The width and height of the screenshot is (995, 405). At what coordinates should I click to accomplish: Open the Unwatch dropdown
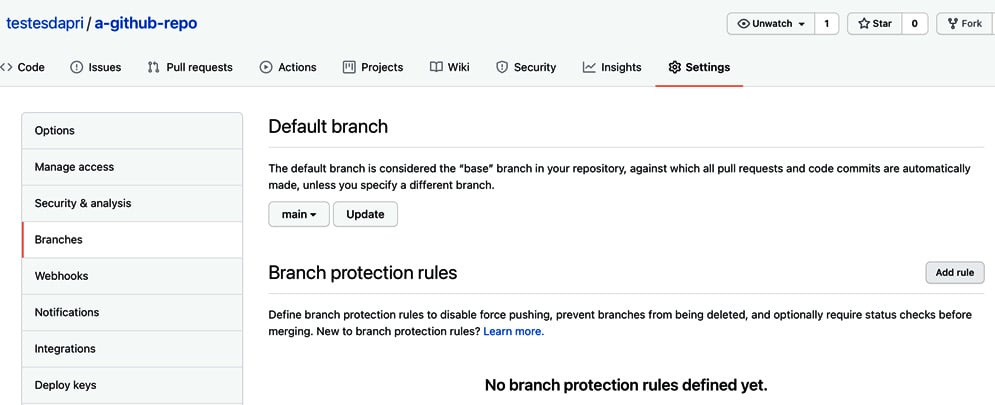[770, 23]
